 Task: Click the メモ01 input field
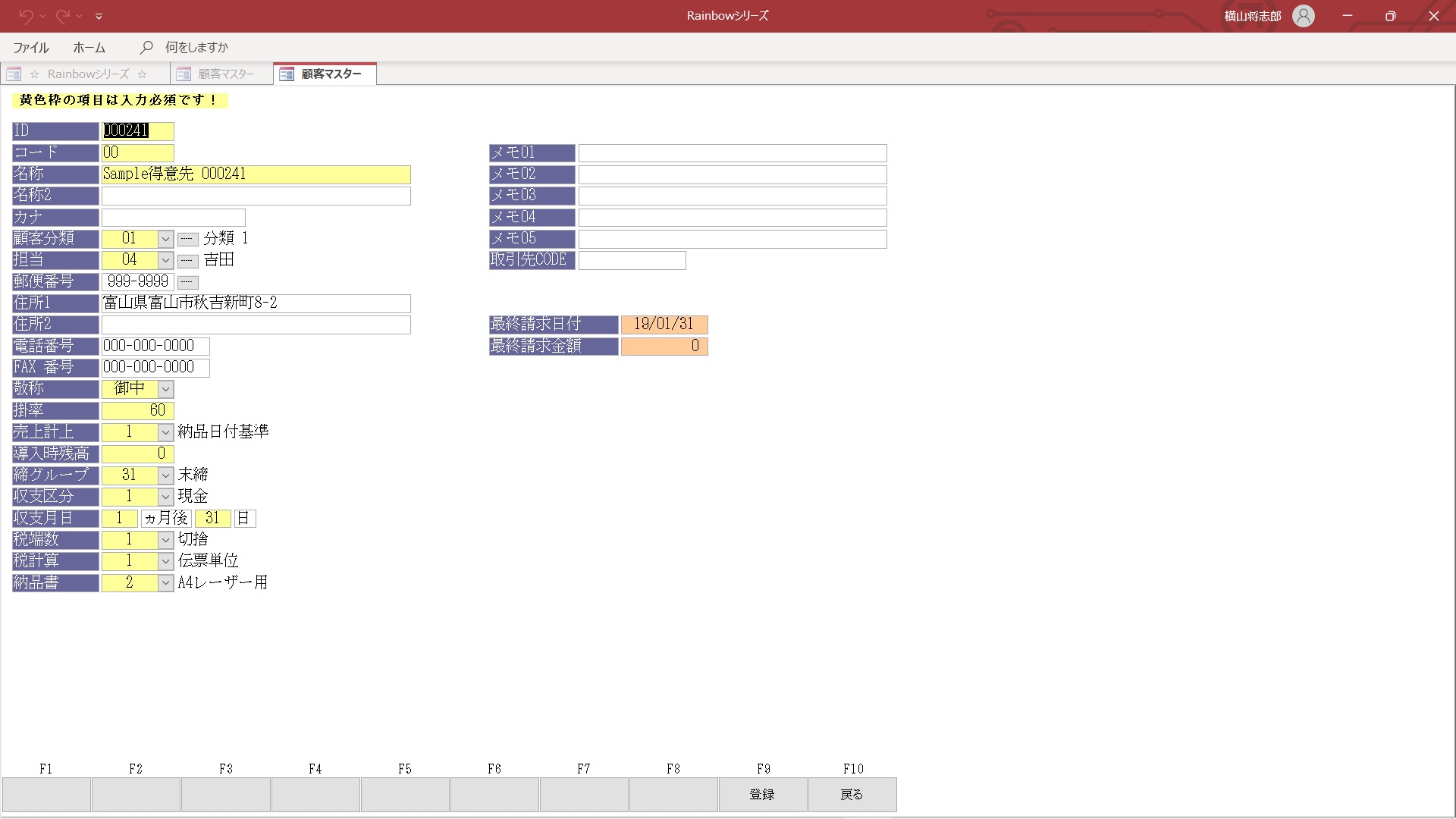click(x=732, y=153)
